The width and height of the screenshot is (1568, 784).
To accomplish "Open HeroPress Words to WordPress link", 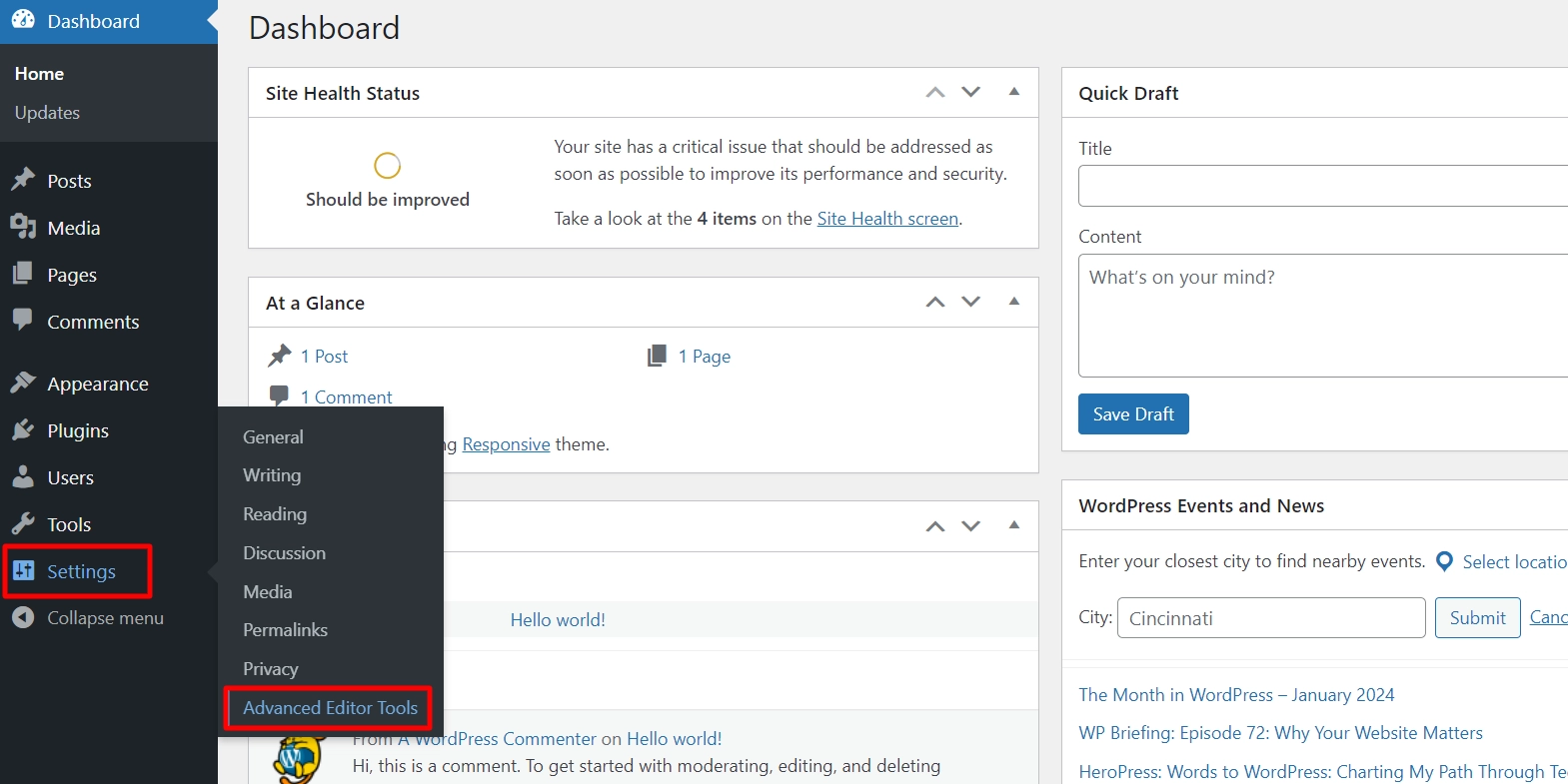I will [1323, 772].
